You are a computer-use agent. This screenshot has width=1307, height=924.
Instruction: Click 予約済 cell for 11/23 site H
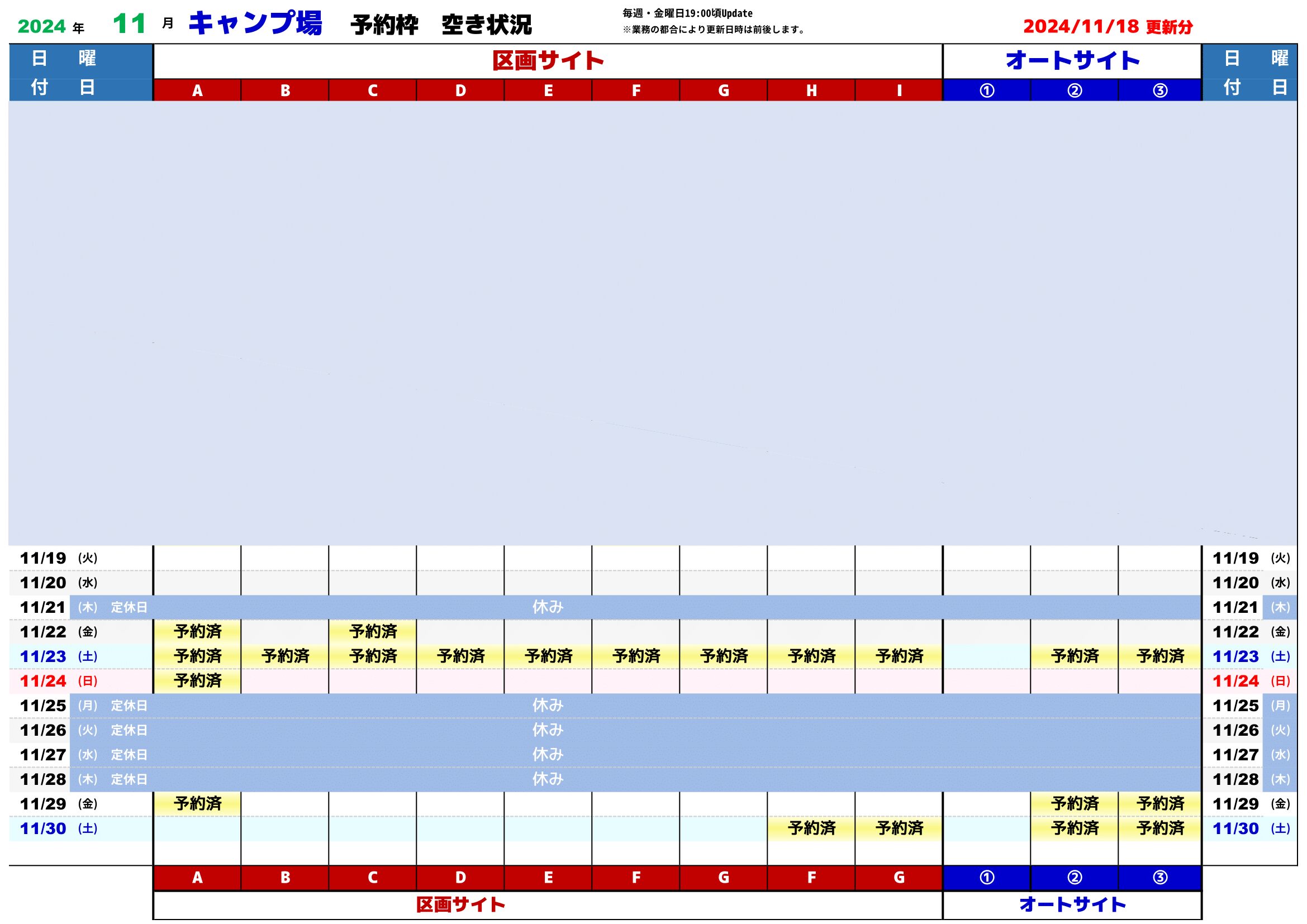(x=811, y=656)
